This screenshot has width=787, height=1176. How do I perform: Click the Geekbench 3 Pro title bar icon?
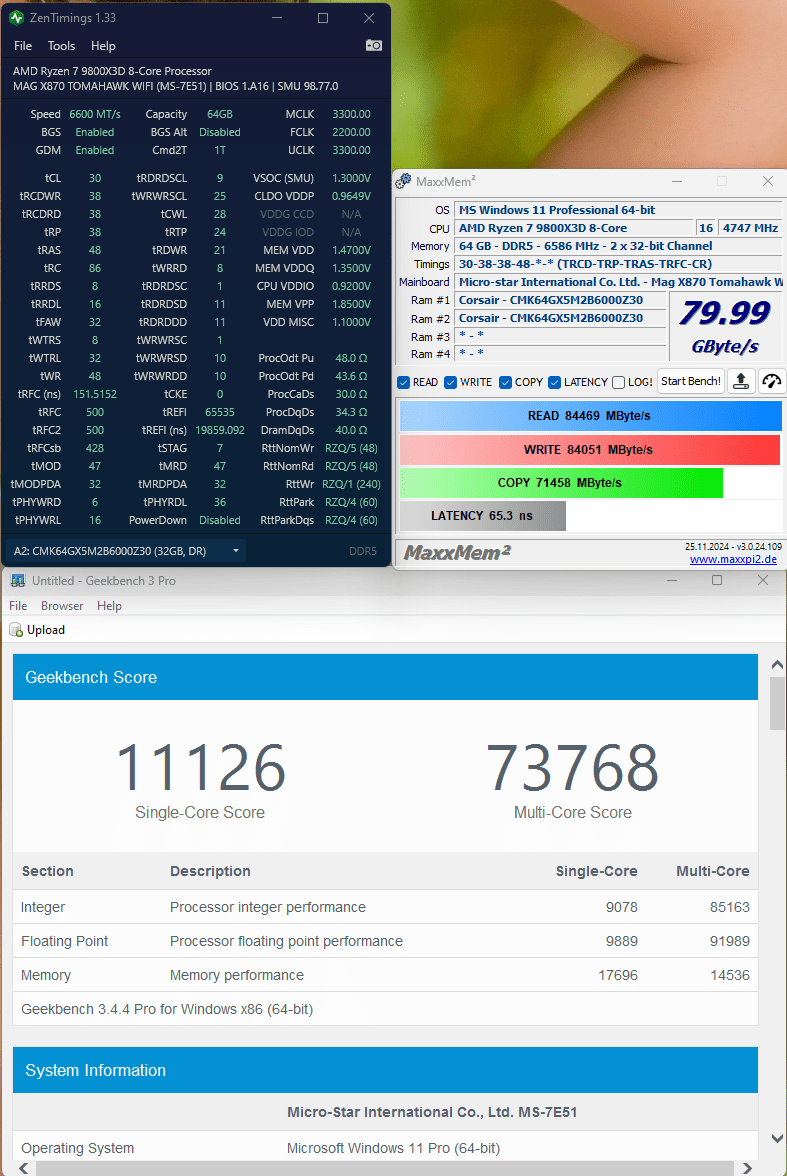17,580
